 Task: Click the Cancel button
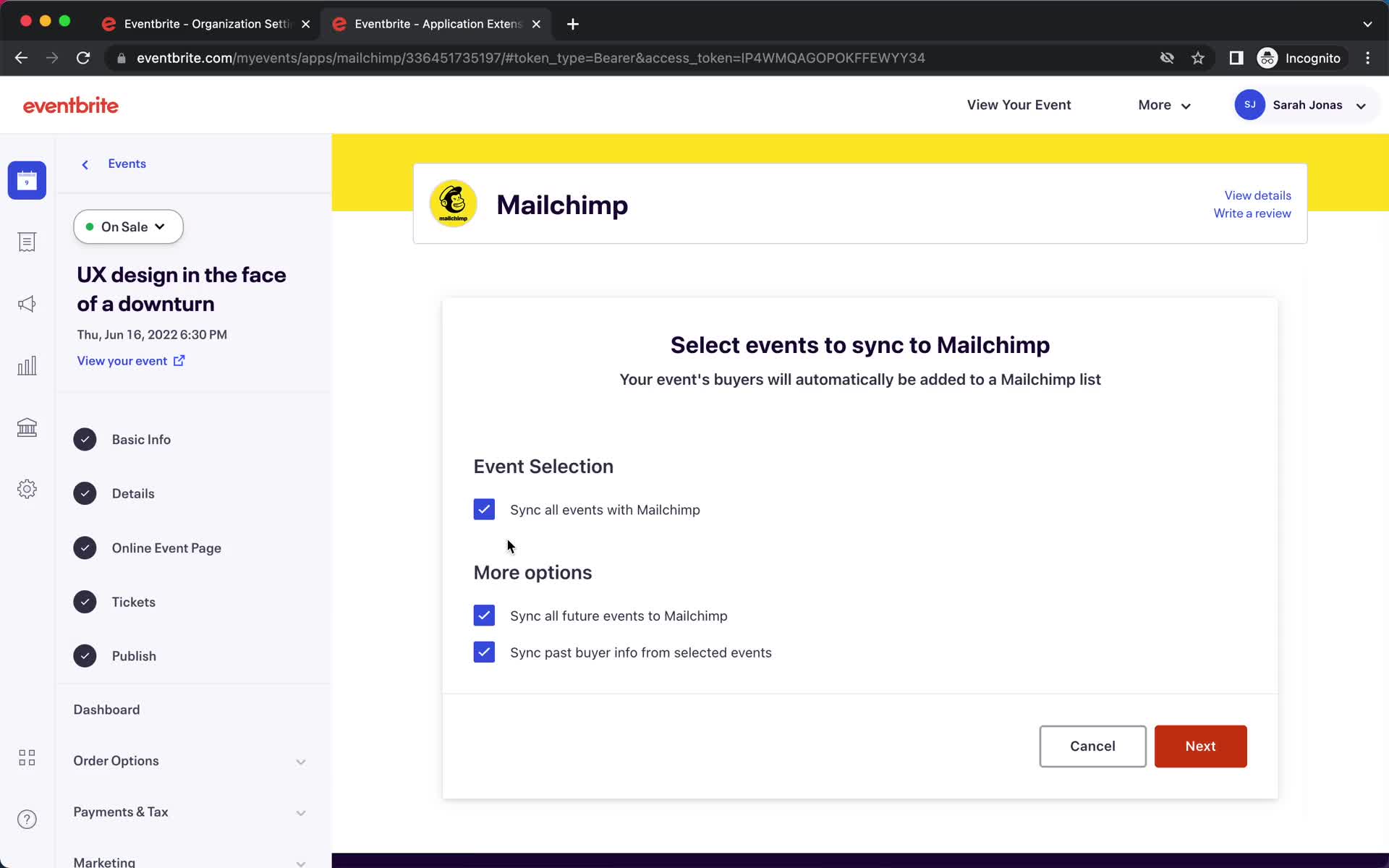pyautogui.click(x=1092, y=746)
